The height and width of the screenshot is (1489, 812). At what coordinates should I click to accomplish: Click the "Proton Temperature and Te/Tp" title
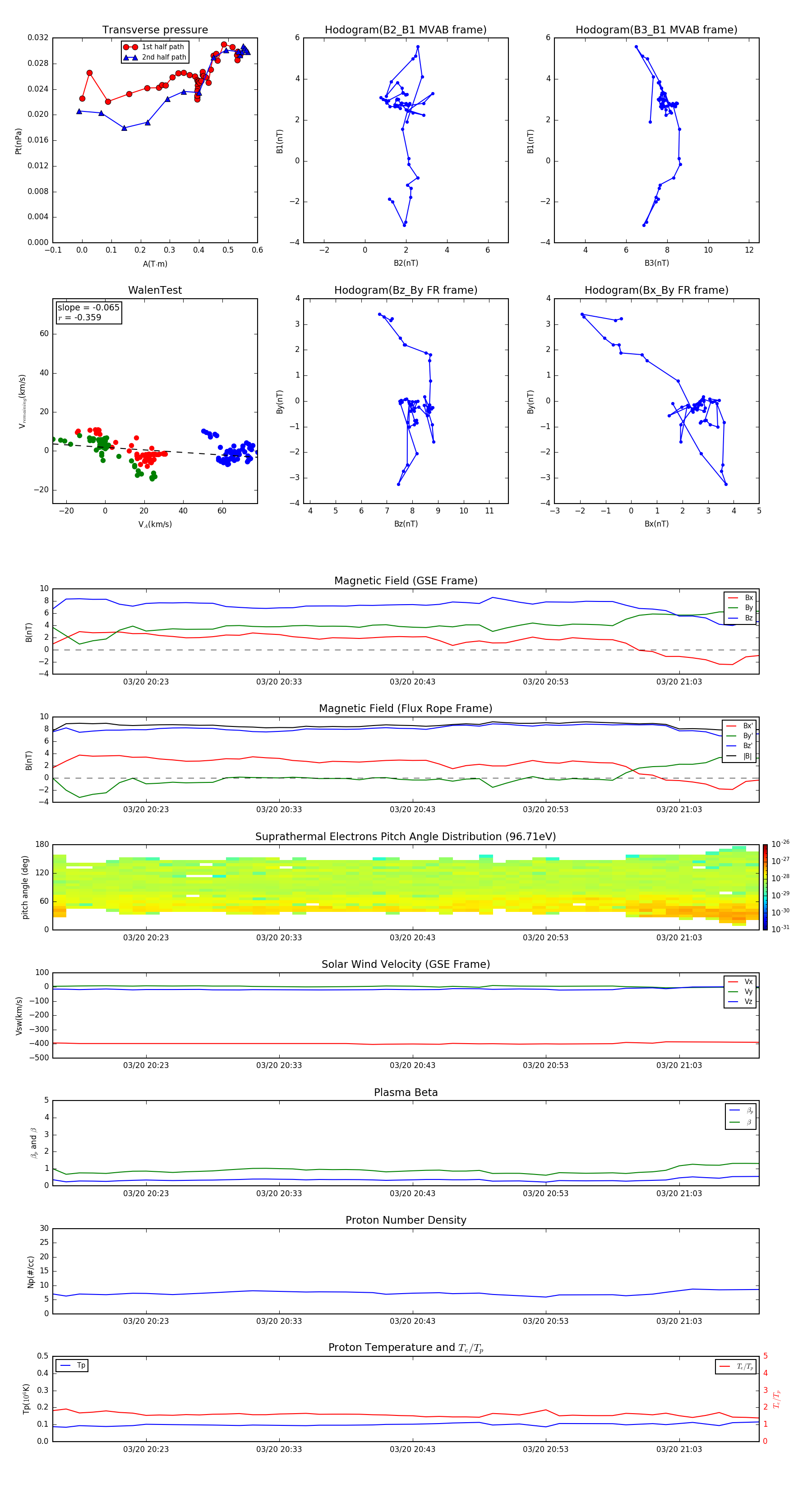coord(406,1348)
